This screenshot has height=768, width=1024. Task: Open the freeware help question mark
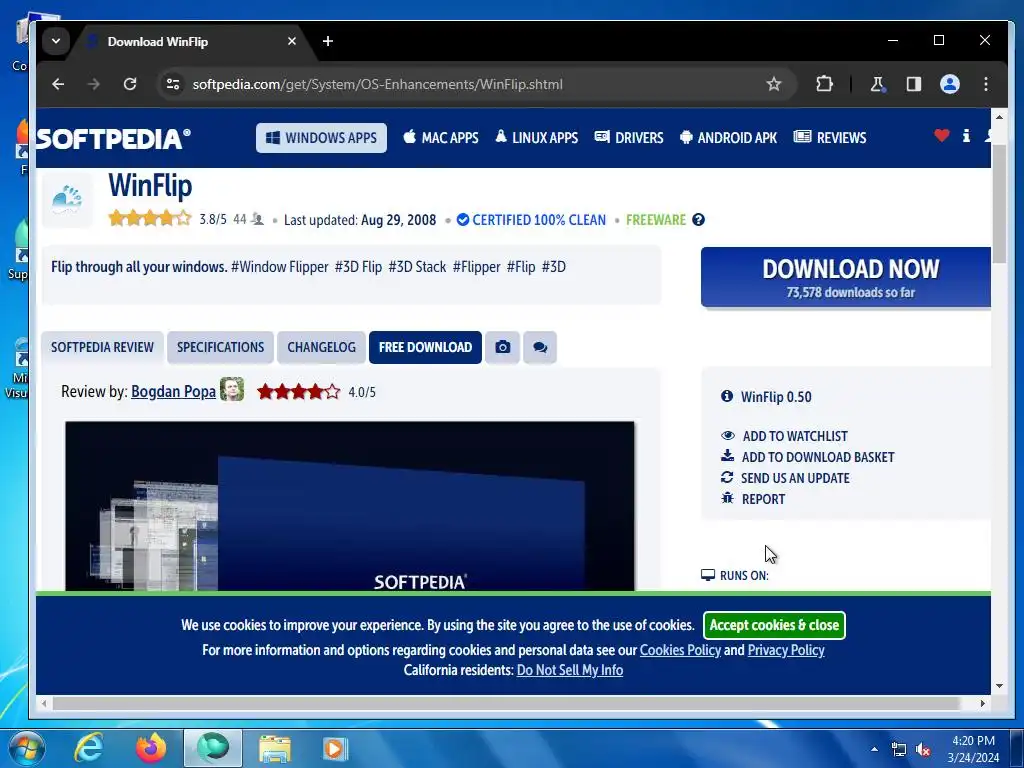pos(699,220)
